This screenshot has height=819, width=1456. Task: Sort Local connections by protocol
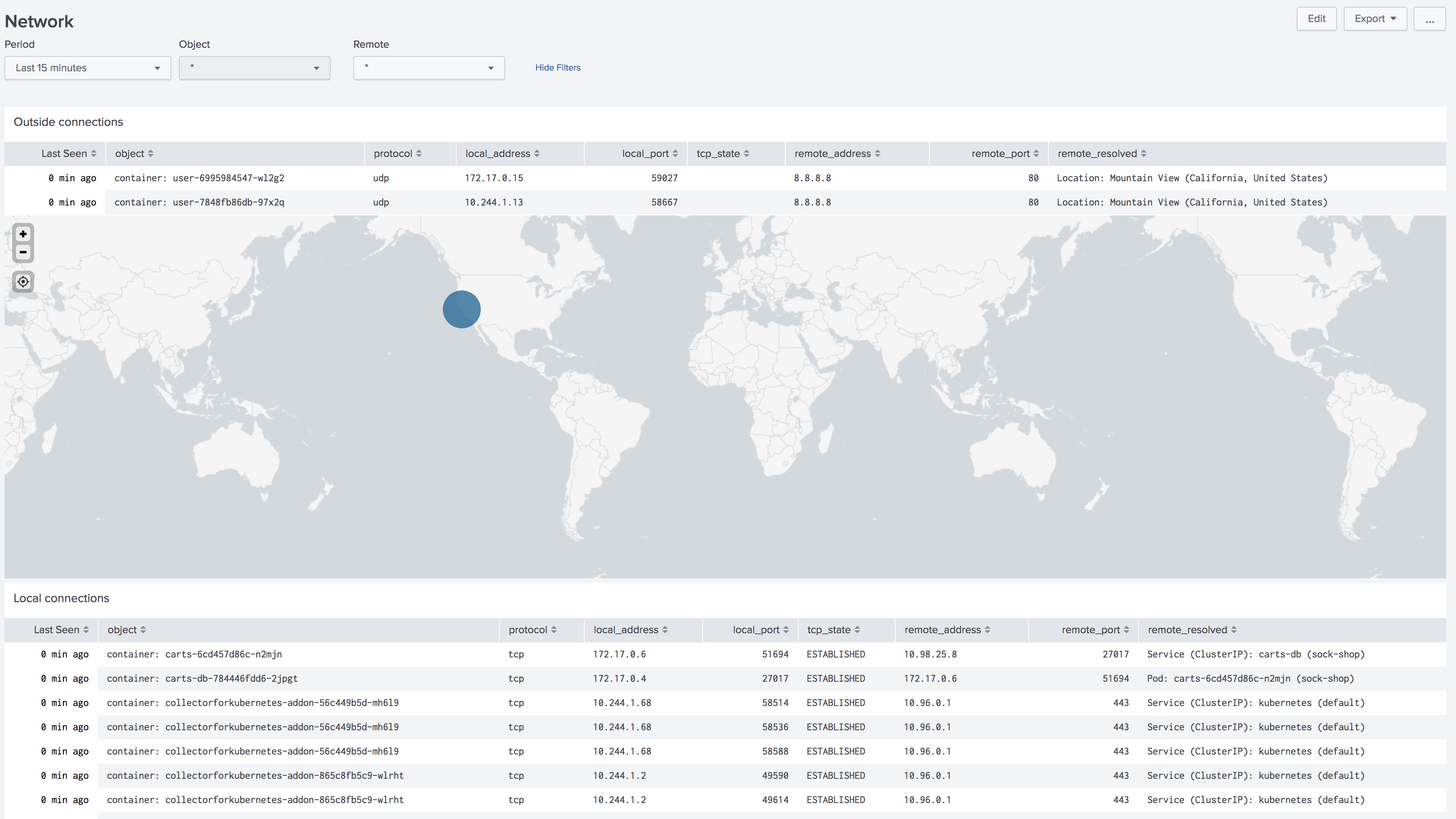(x=532, y=630)
